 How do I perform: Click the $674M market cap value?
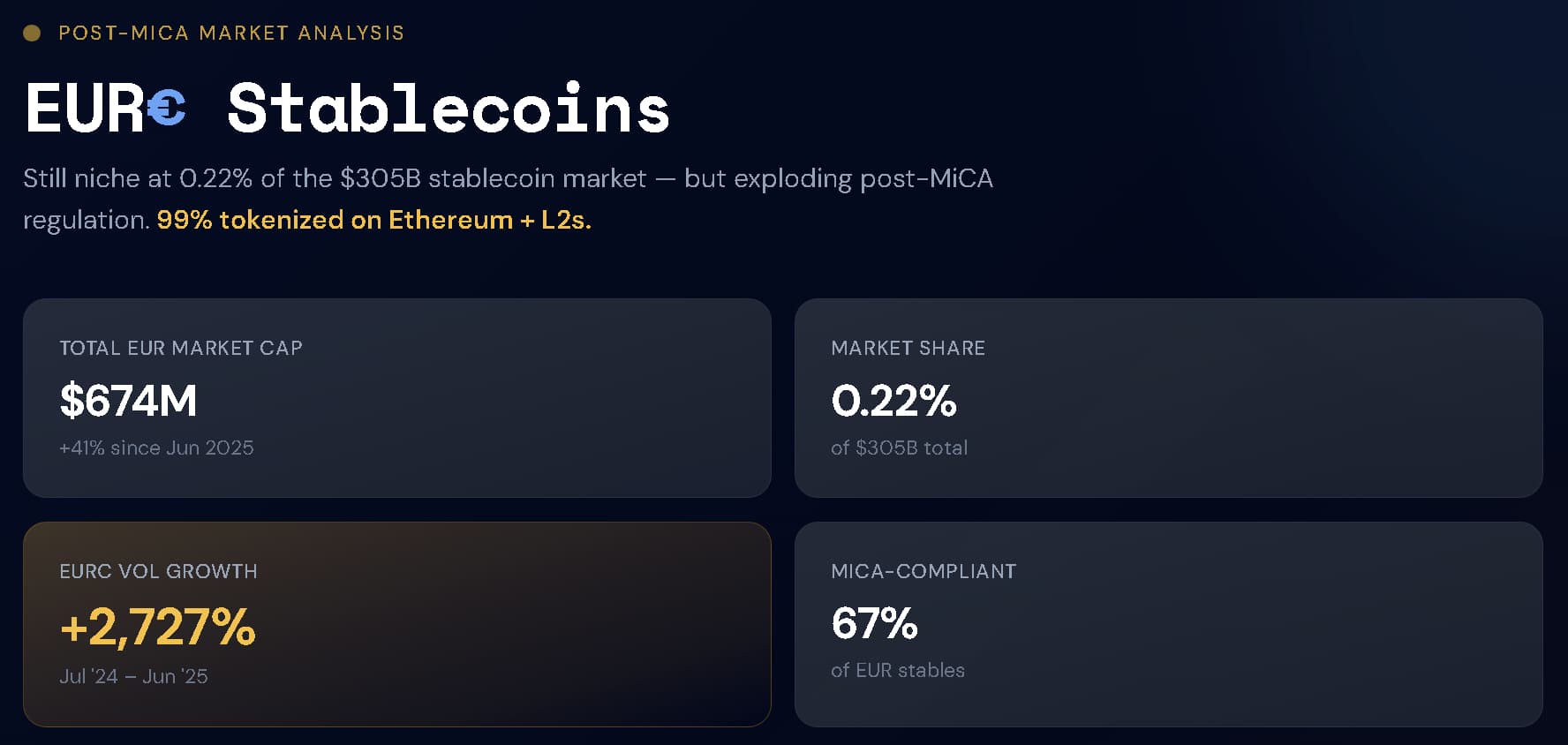[x=128, y=401]
